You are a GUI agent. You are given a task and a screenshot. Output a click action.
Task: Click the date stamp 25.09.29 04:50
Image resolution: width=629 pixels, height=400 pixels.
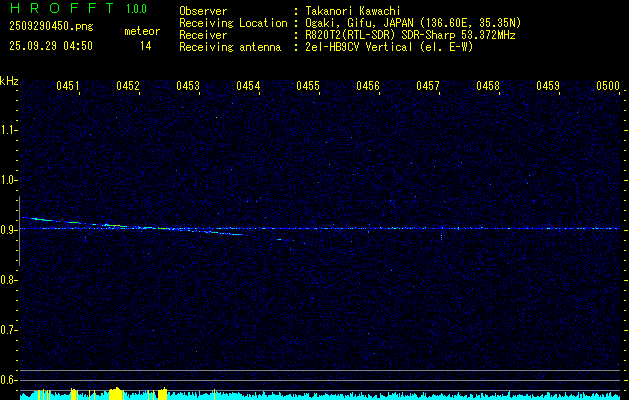click(x=50, y=46)
